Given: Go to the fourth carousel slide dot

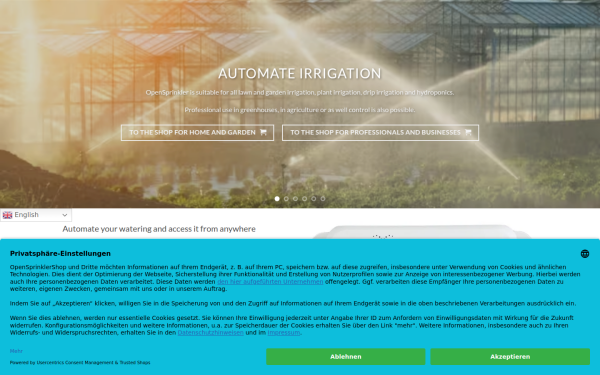Looking at the screenshot, I should [x=305, y=199].
